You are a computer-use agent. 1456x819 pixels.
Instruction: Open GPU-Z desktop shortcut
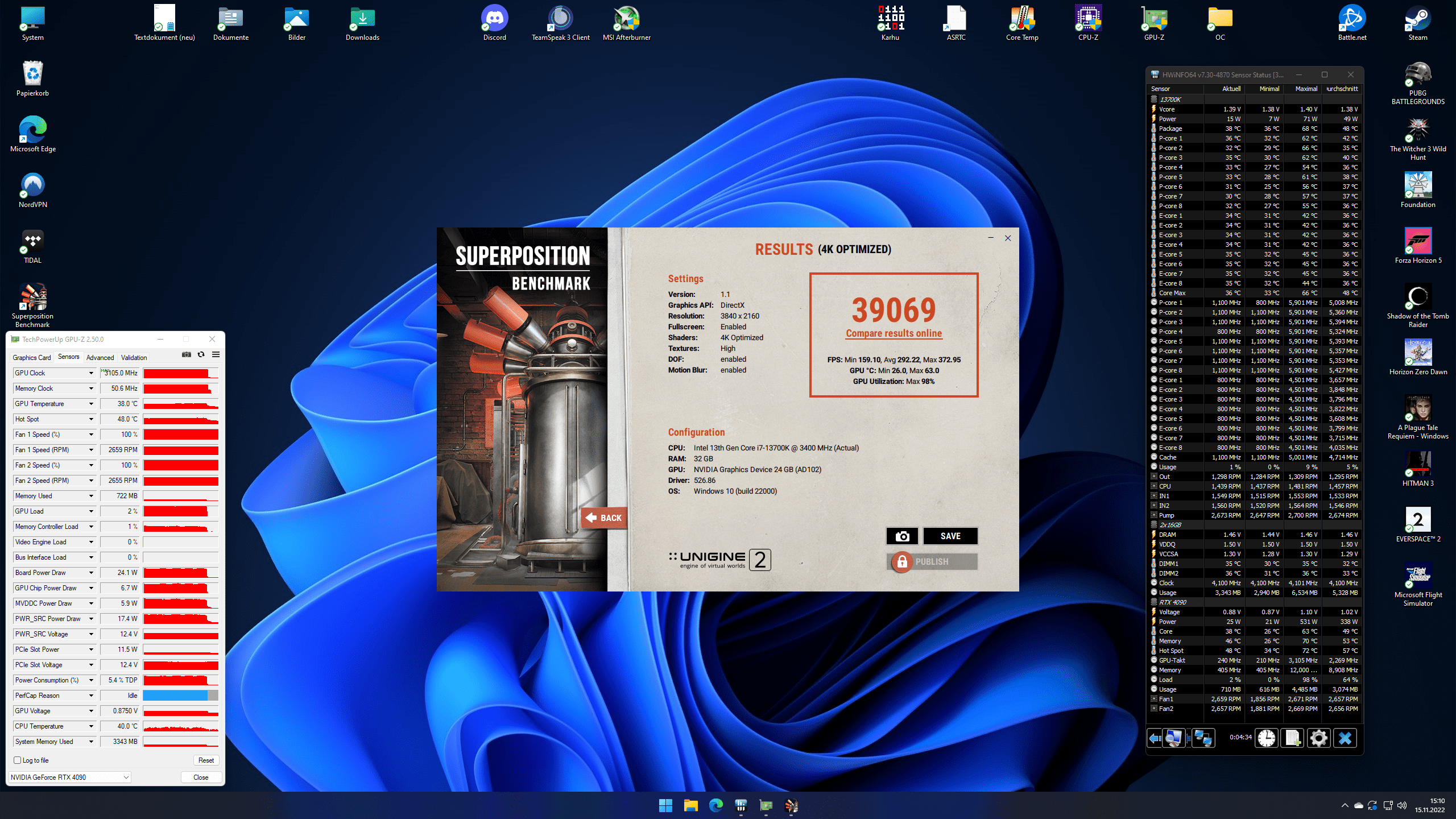click(1154, 23)
